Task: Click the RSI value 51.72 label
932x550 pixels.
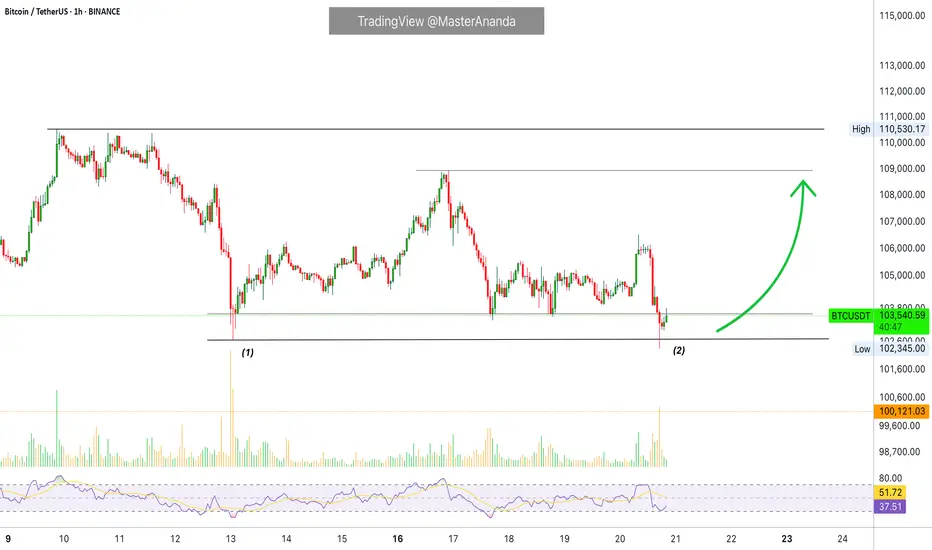Action: [890, 492]
